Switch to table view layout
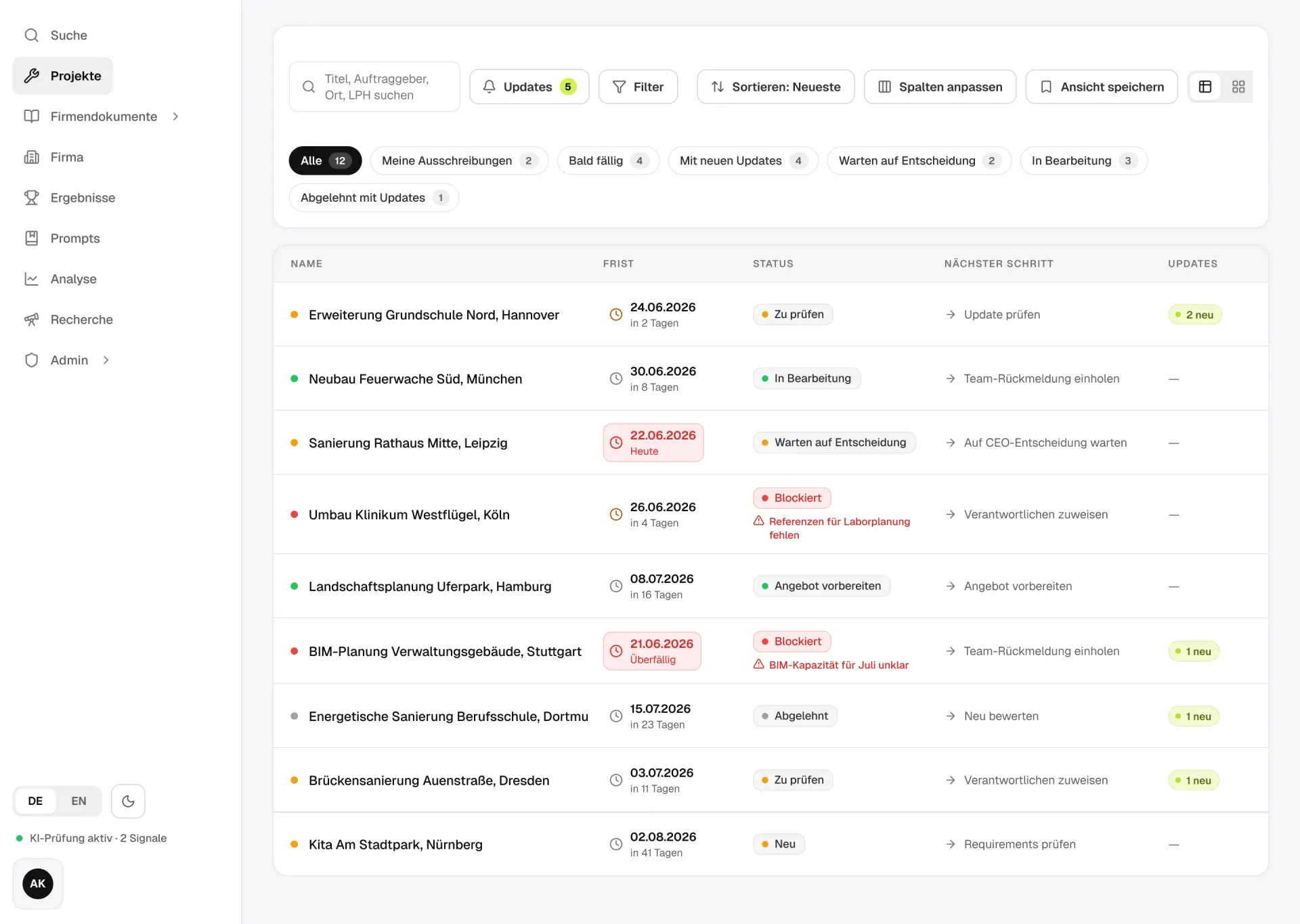This screenshot has height=924, width=1300. coord(1205,87)
